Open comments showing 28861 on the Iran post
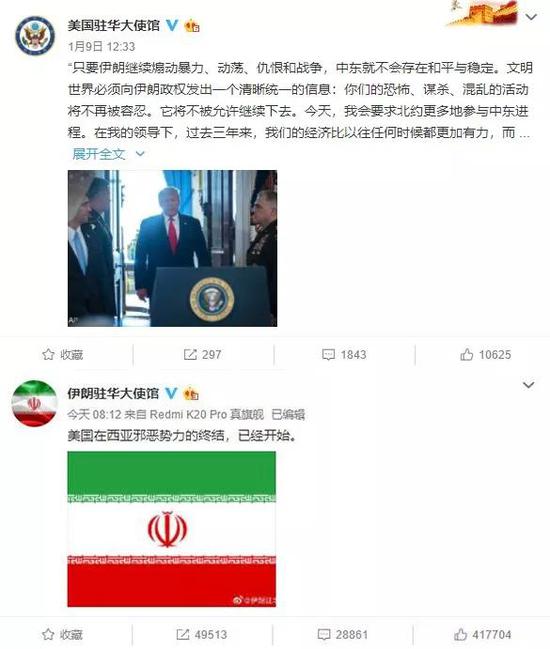550x649 pixels. pyautogui.click(x=343, y=635)
